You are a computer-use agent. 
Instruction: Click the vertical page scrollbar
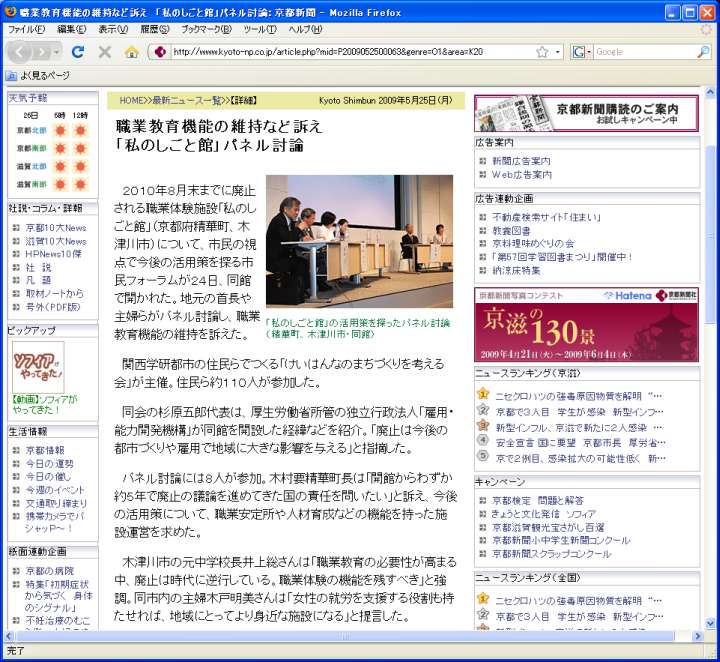pos(710,300)
